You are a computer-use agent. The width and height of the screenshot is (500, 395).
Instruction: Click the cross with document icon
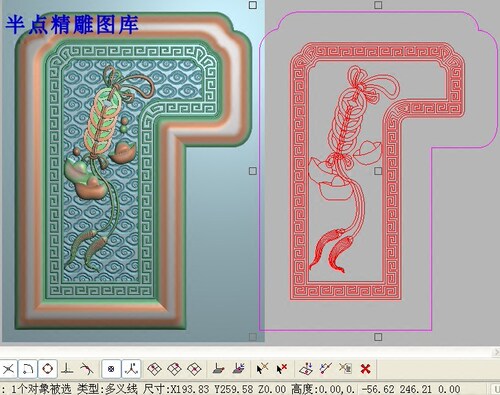pyautogui.click(x=346, y=369)
